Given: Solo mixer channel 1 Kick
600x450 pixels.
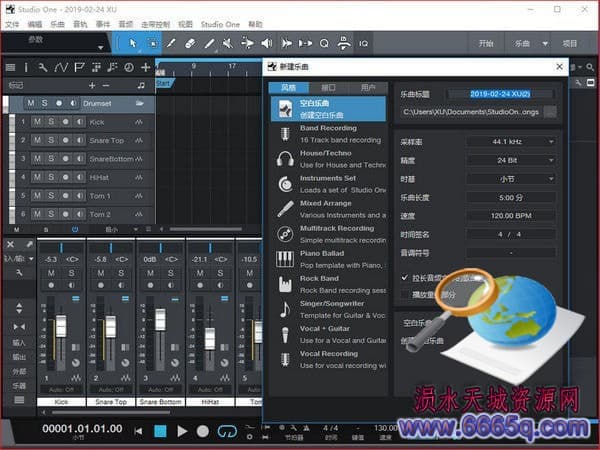Looking at the screenshot, I should 72,273.
